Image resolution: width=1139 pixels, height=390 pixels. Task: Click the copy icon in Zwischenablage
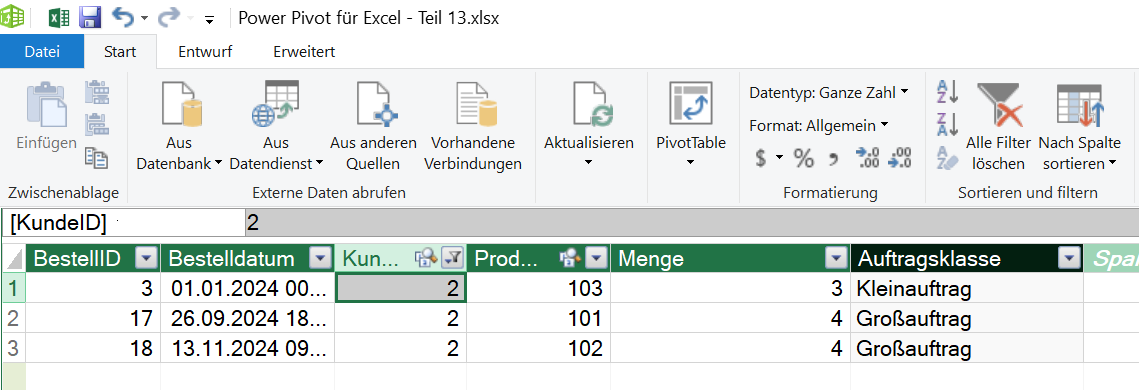97,158
